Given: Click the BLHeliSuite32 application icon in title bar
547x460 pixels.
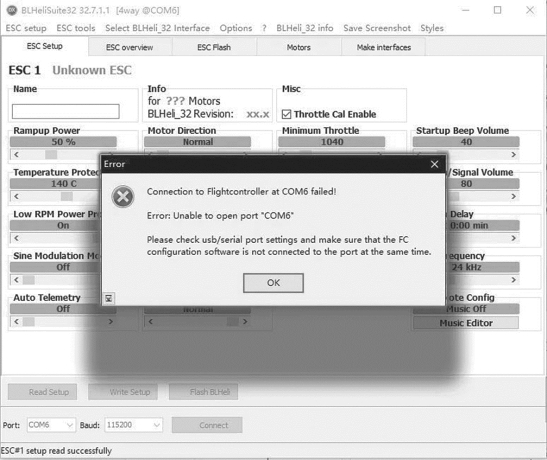Looking at the screenshot, I should (12, 10).
